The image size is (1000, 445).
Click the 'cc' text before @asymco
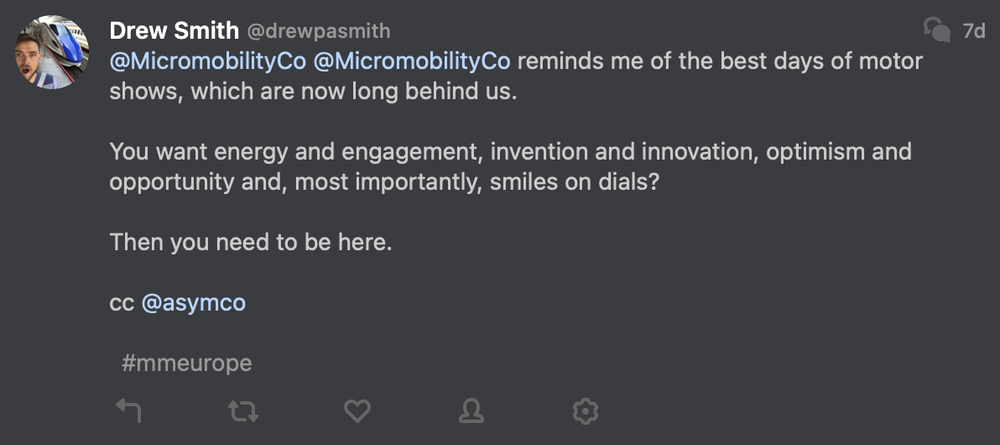[121, 303]
